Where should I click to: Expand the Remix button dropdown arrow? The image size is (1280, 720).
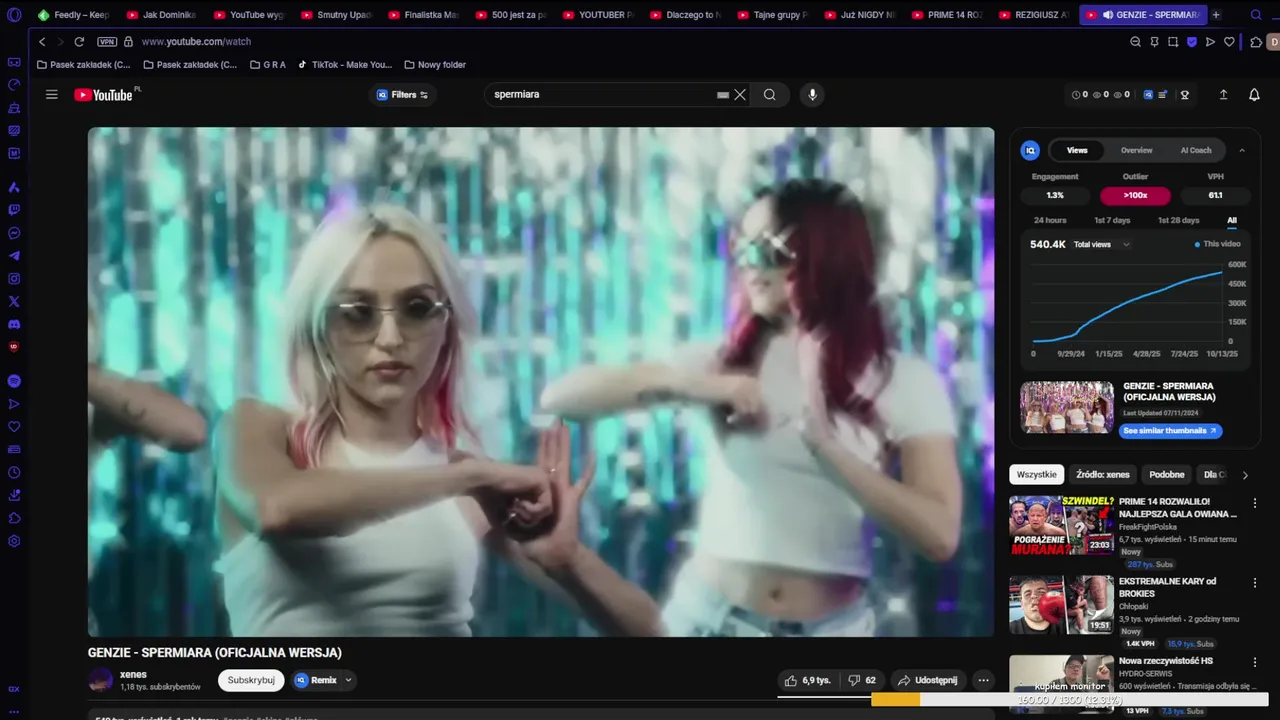click(348, 680)
